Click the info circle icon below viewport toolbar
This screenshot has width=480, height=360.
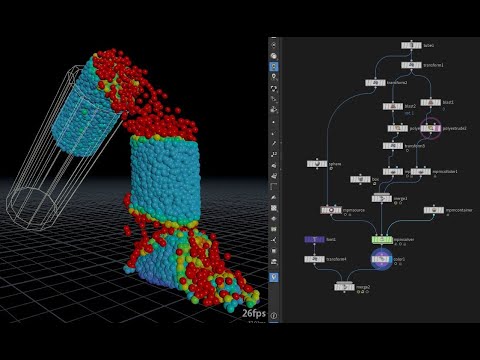click(x=274, y=315)
